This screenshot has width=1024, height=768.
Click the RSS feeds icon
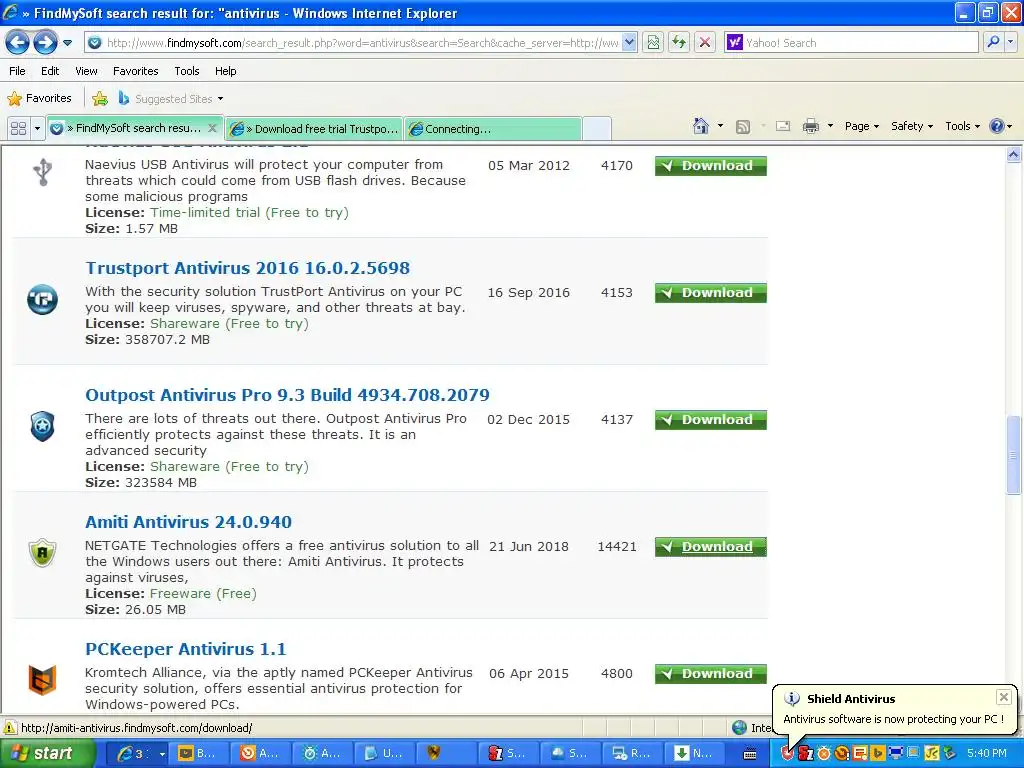pos(743,127)
